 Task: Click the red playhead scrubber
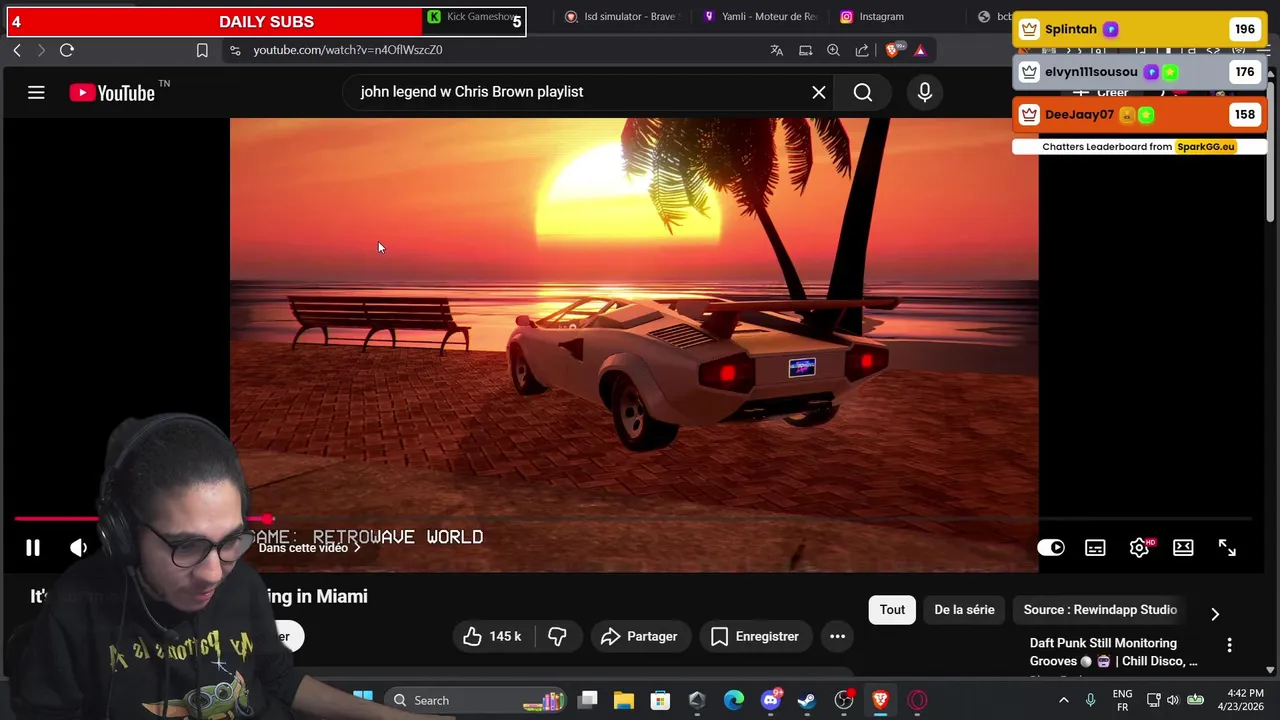click(x=268, y=519)
